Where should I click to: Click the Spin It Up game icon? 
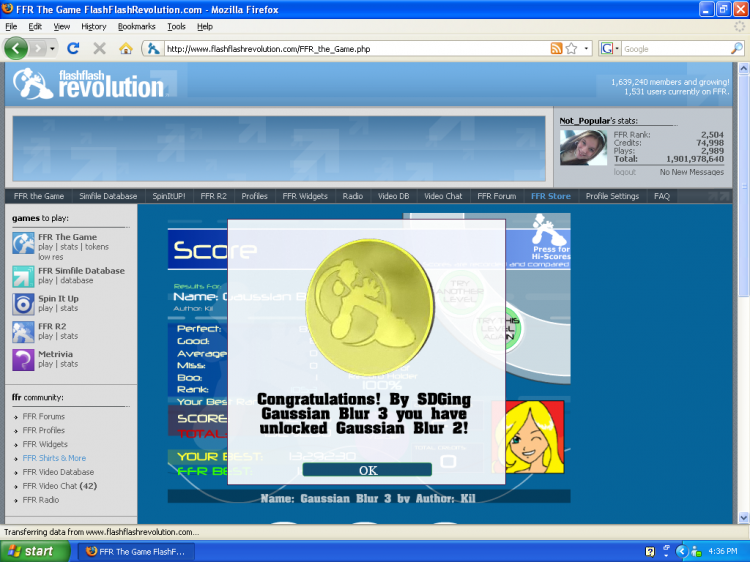tap(23, 304)
